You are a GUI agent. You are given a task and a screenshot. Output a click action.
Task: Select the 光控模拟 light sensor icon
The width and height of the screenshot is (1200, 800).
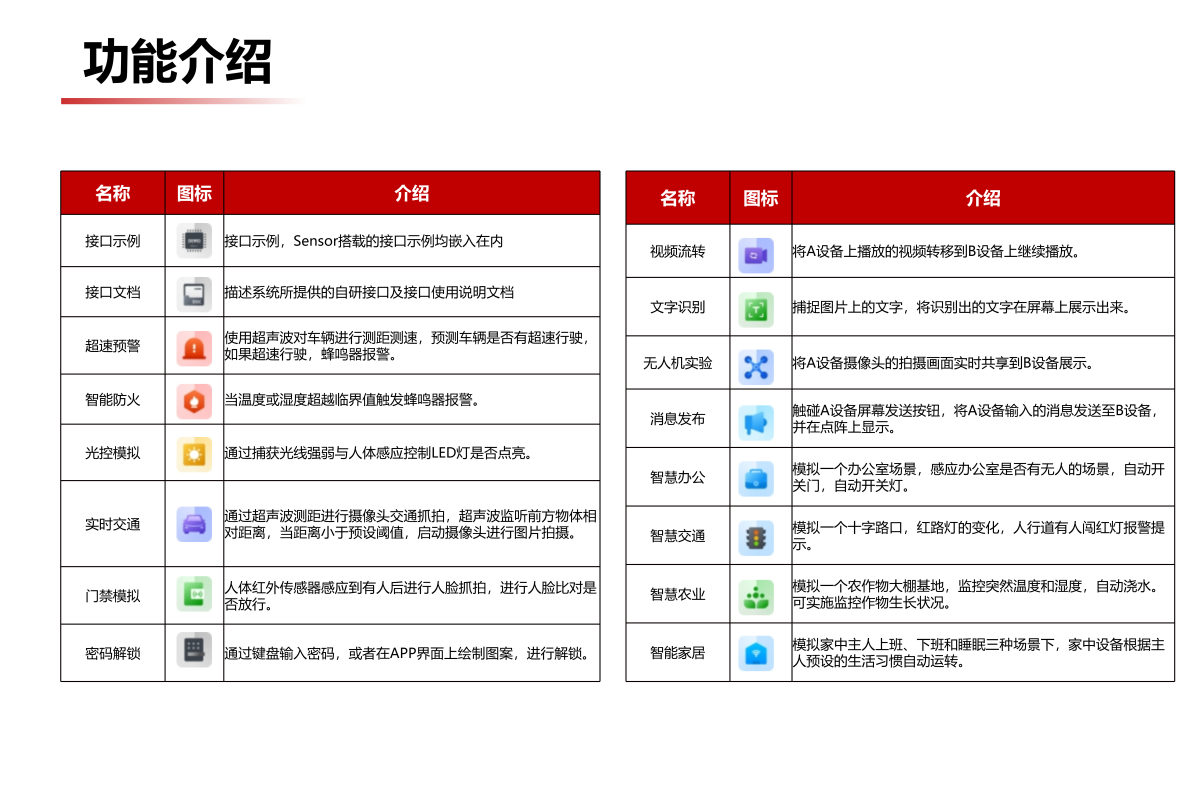tap(194, 452)
